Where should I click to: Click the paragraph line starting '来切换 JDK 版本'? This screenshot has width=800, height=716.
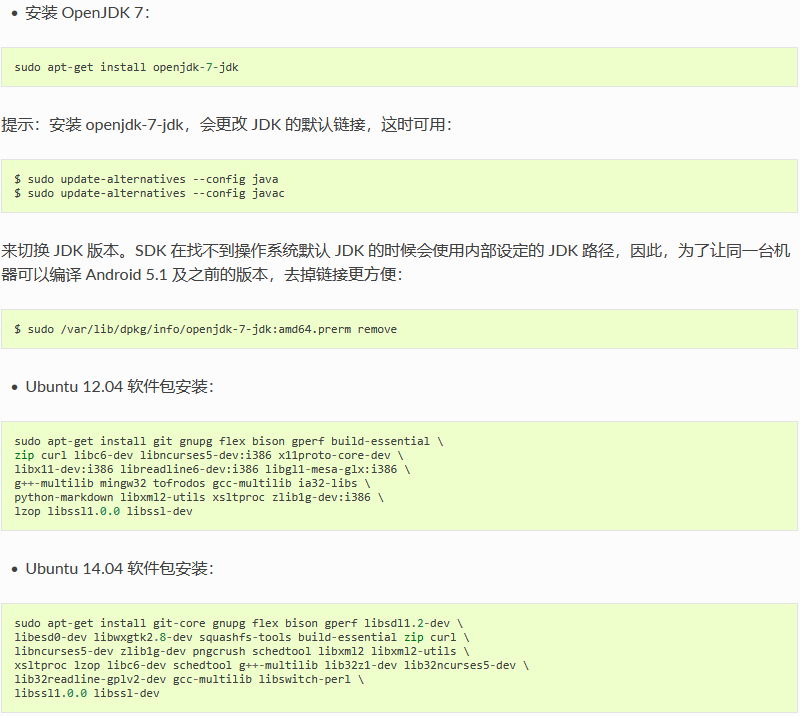395,251
